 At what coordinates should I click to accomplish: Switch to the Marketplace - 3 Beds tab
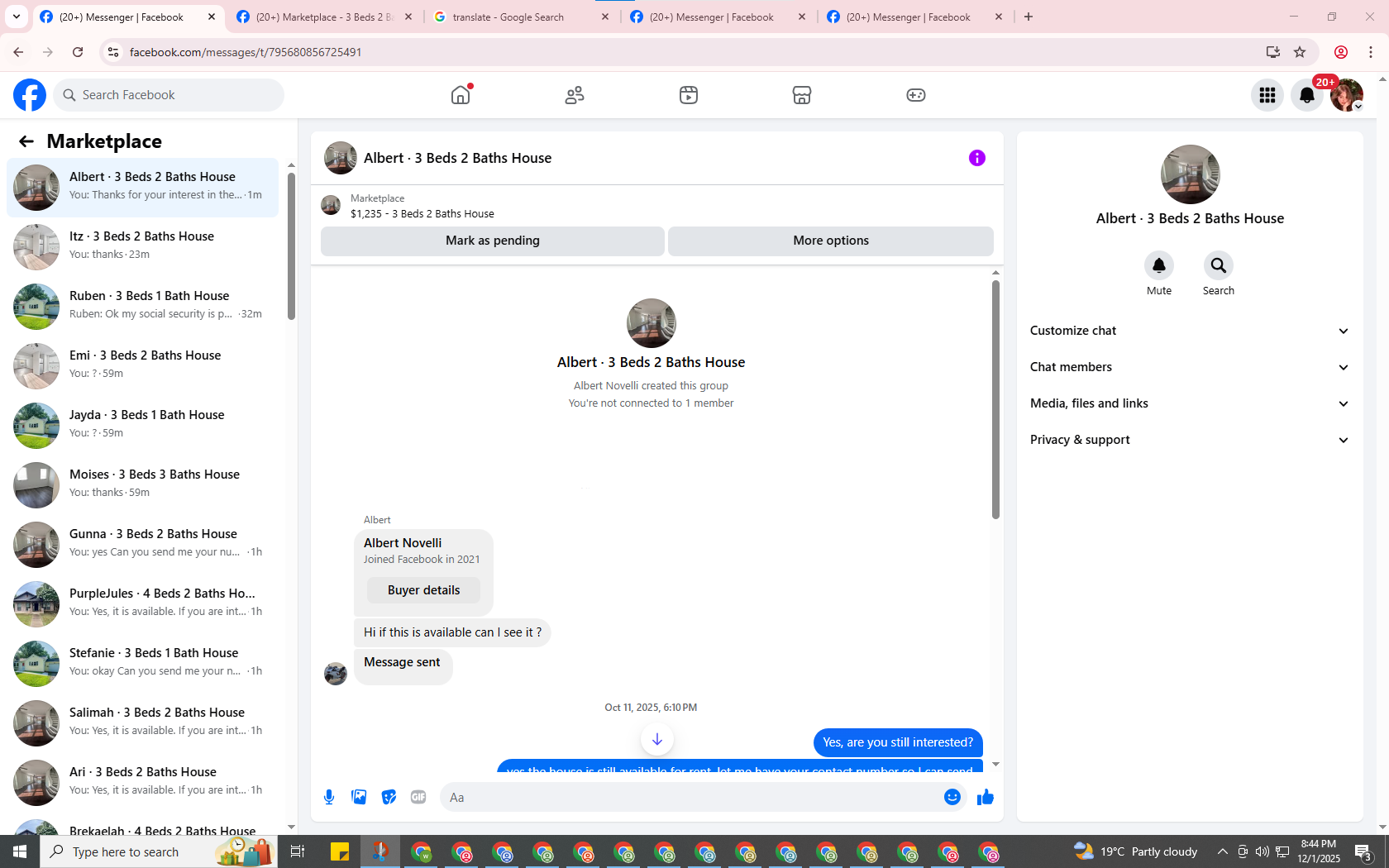tap(325, 17)
